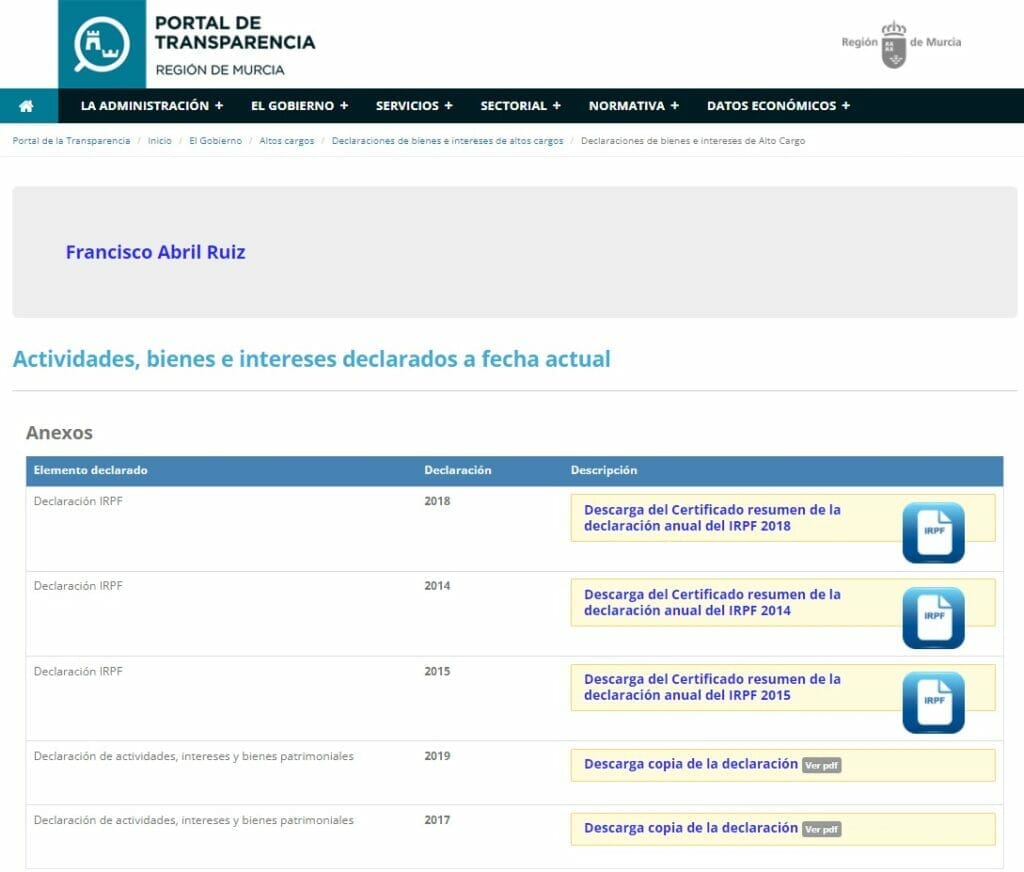This screenshot has width=1024, height=872.
Task: Open the SECTORIAL navigation section
Action: tap(521, 105)
